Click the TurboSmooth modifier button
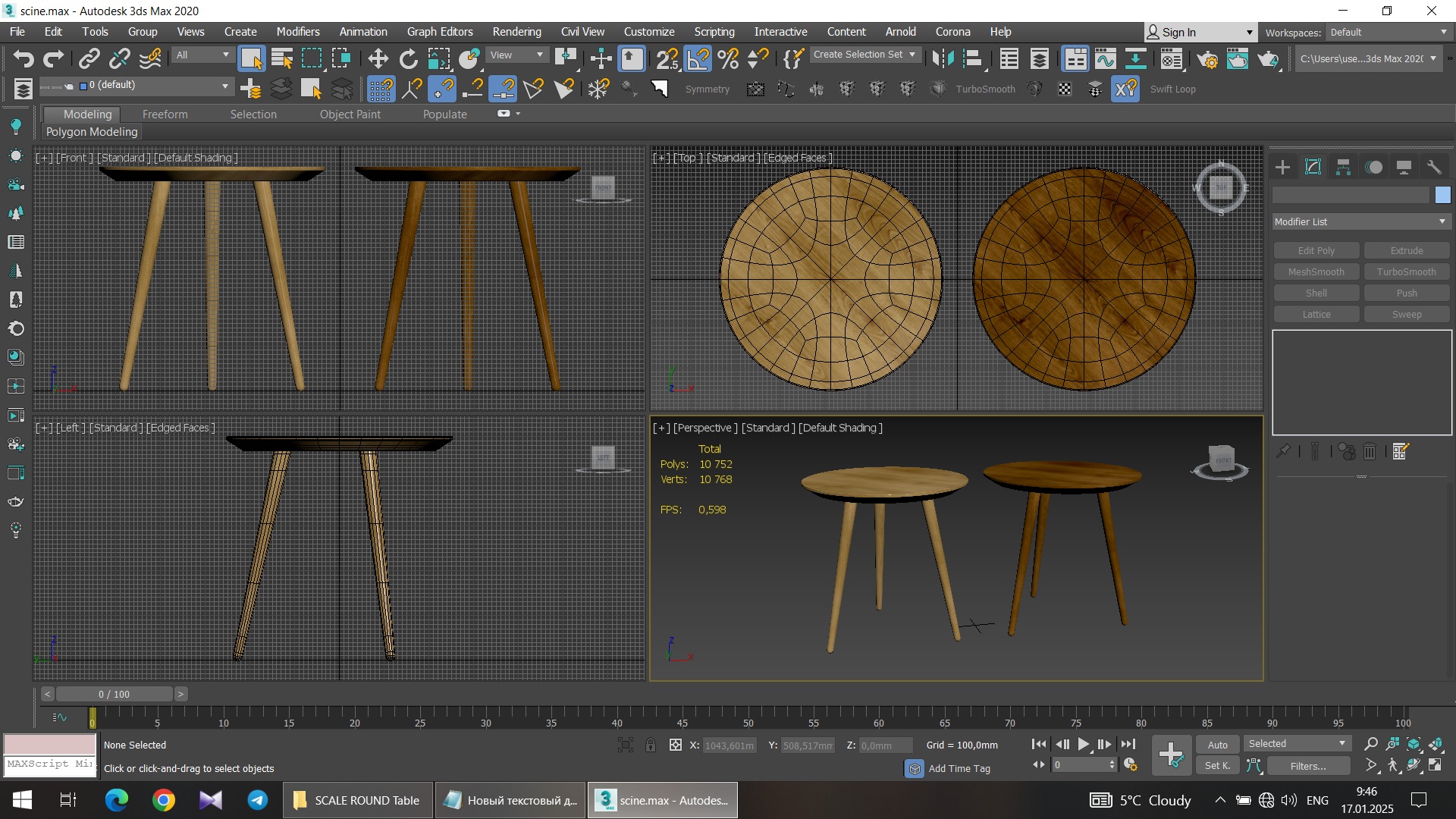Screen dimensions: 1456x819 tap(1406, 271)
